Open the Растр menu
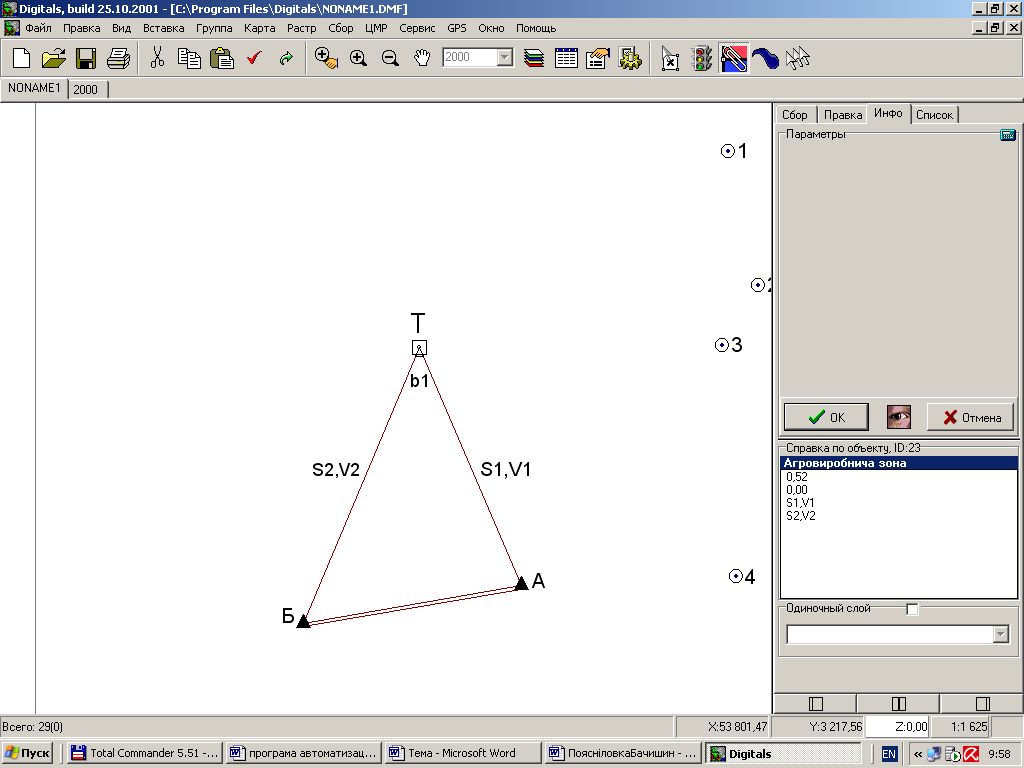Screen dimensions: 1024x768 click(302, 28)
